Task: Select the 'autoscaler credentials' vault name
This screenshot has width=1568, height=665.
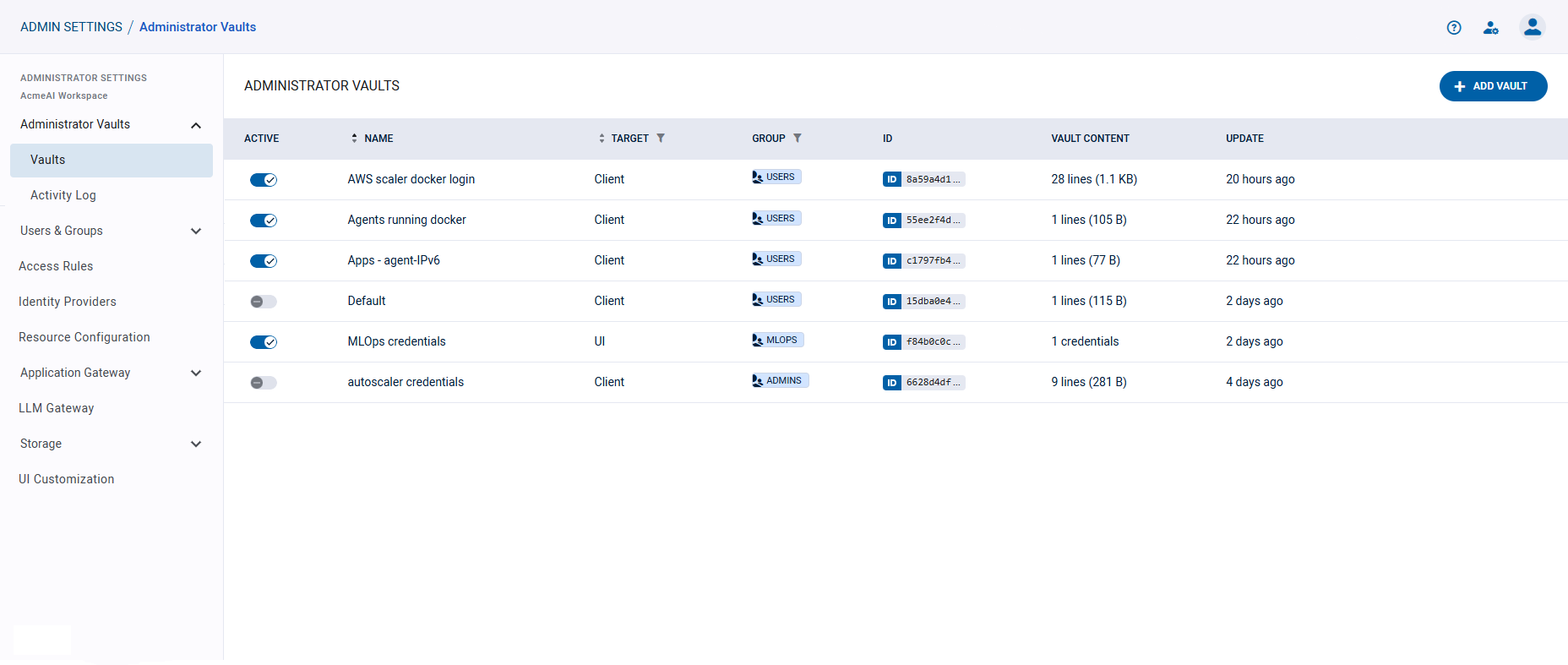Action: click(x=406, y=382)
